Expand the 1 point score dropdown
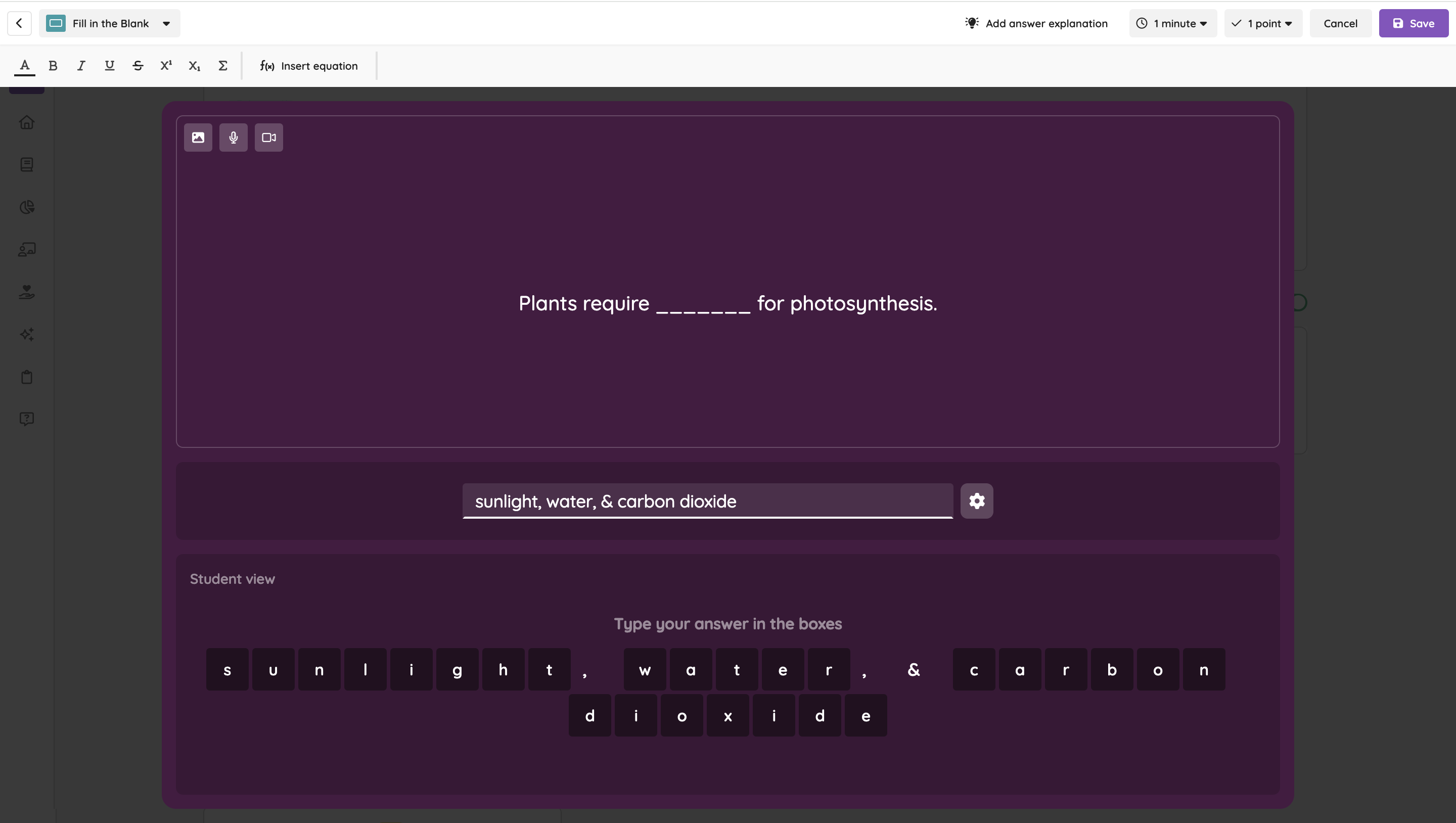 tap(1263, 23)
